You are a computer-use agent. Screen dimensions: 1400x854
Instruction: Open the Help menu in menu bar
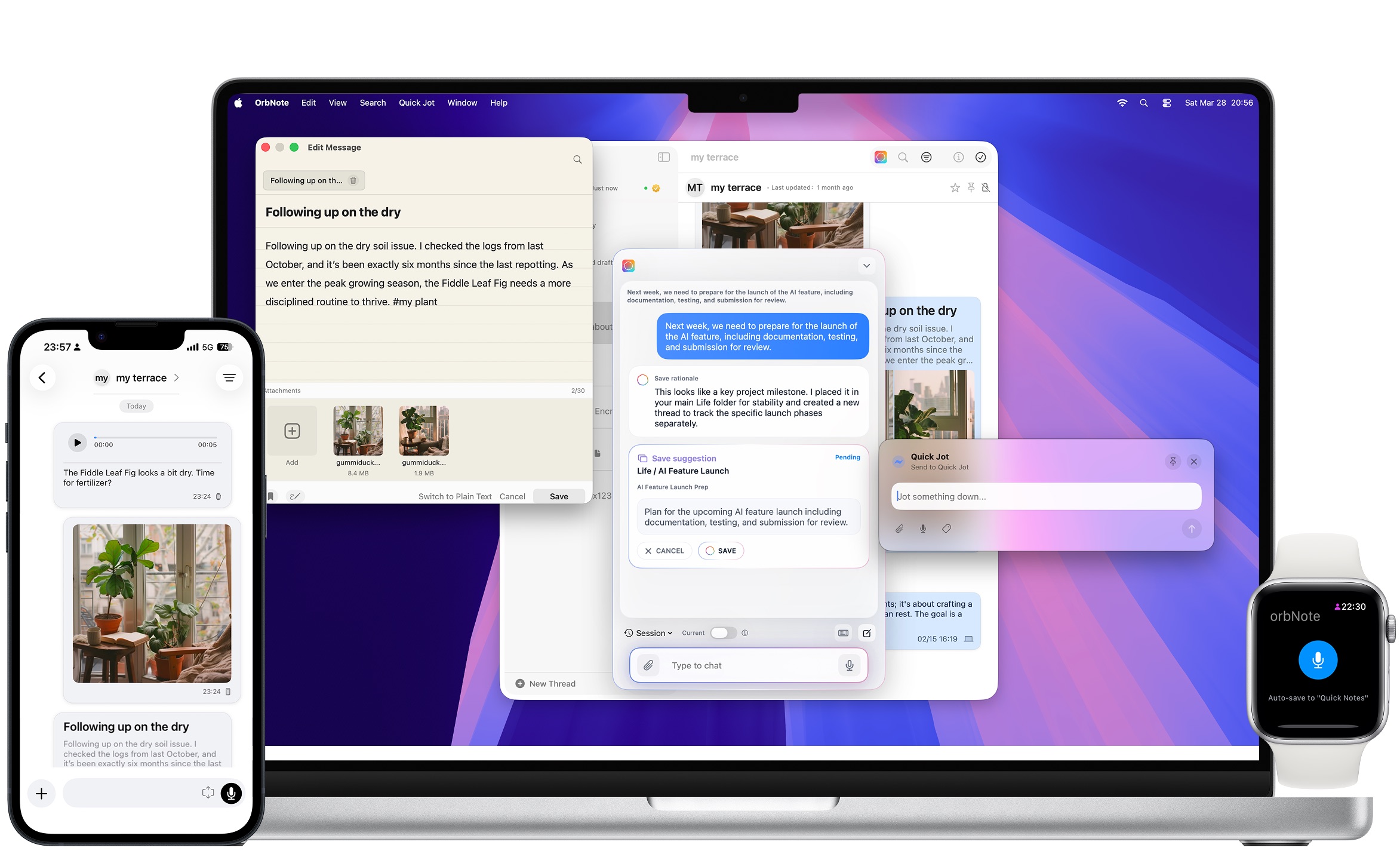(x=499, y=103)
